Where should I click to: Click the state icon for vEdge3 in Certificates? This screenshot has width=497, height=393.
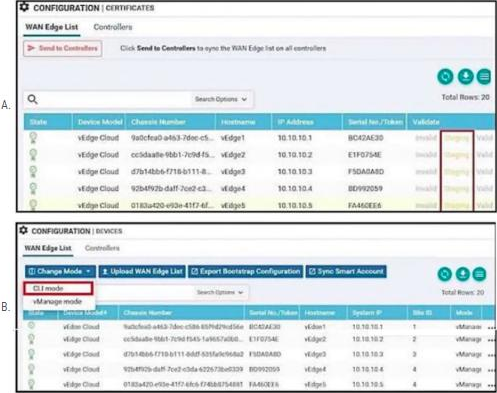[33, 171]
